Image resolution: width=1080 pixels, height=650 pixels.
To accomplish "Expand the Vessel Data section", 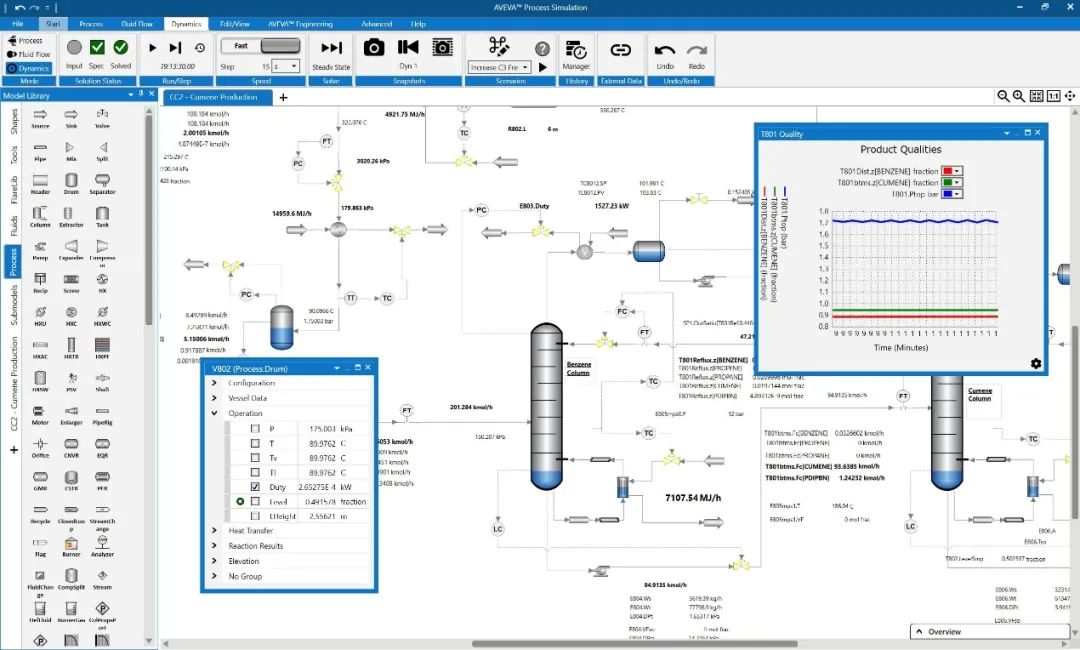I will point(214,398).
